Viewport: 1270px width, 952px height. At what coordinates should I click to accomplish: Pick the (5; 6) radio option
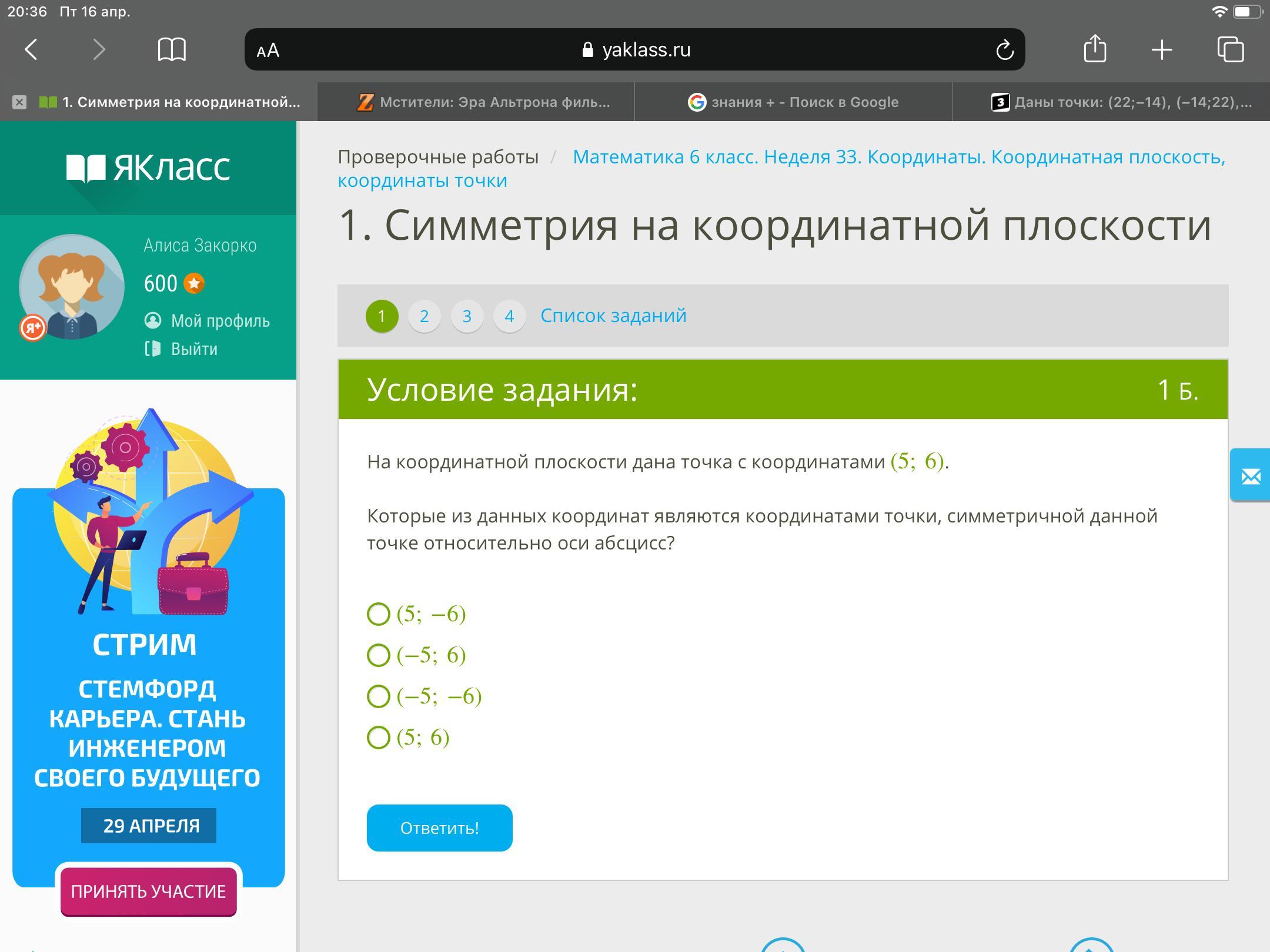pos(379,738)
